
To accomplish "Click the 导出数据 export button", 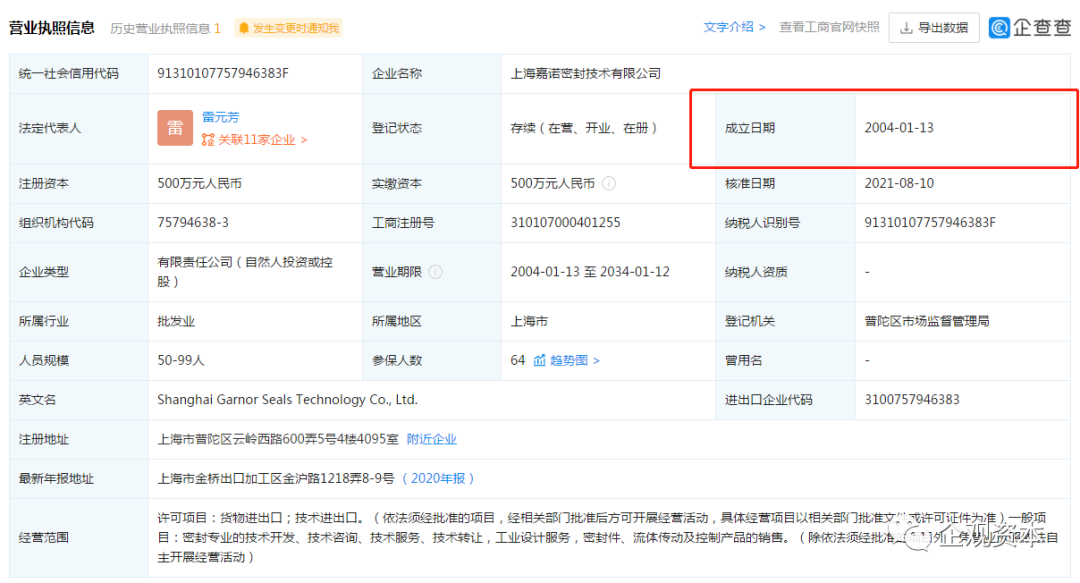I will (934, 28).
